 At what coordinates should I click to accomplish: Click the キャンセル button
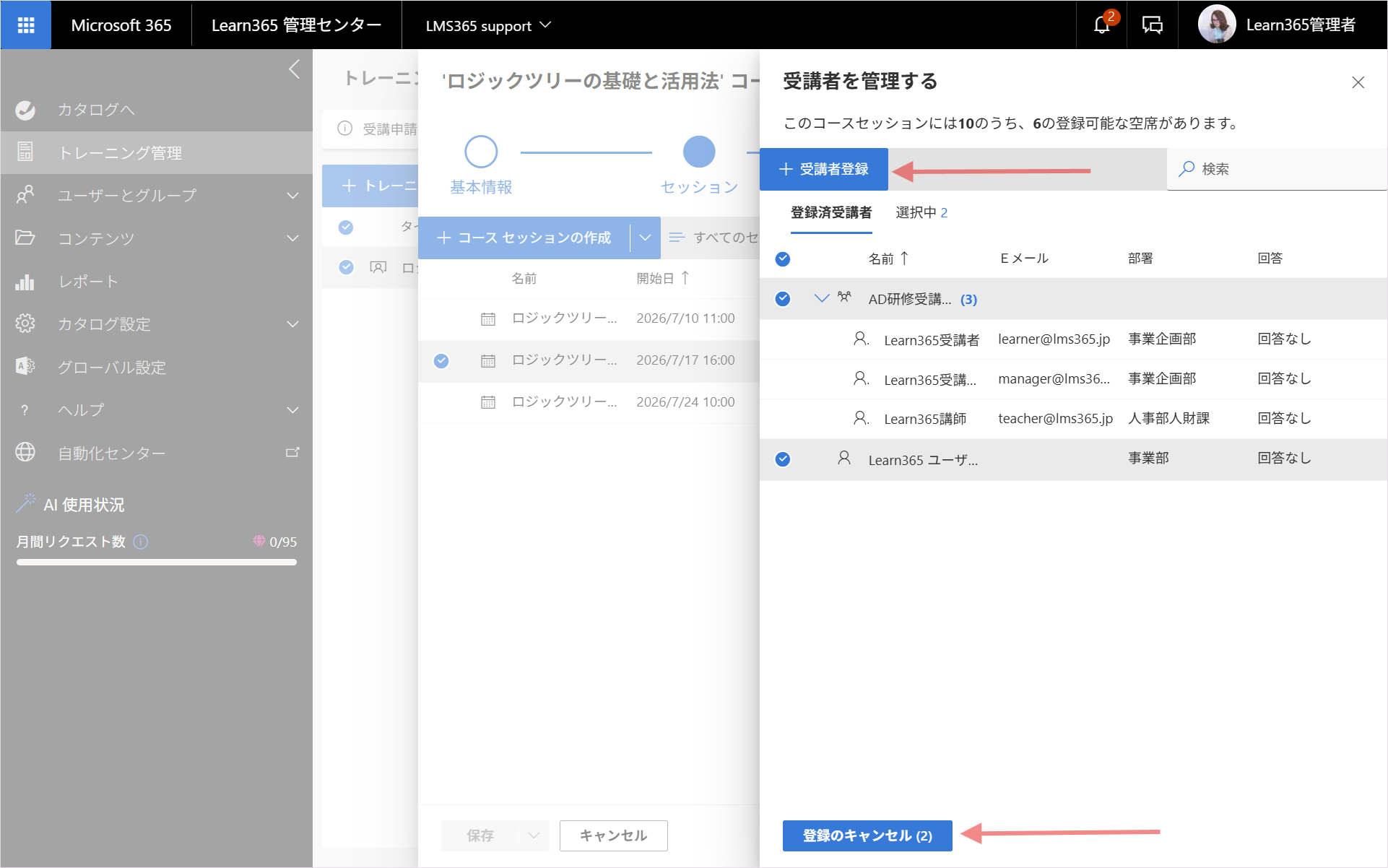click(x=614, y=836)
